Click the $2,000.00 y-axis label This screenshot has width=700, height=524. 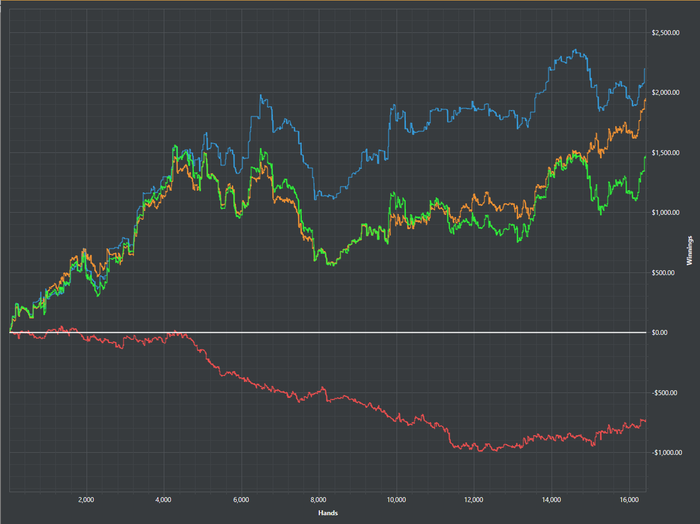tap(666, 92)
